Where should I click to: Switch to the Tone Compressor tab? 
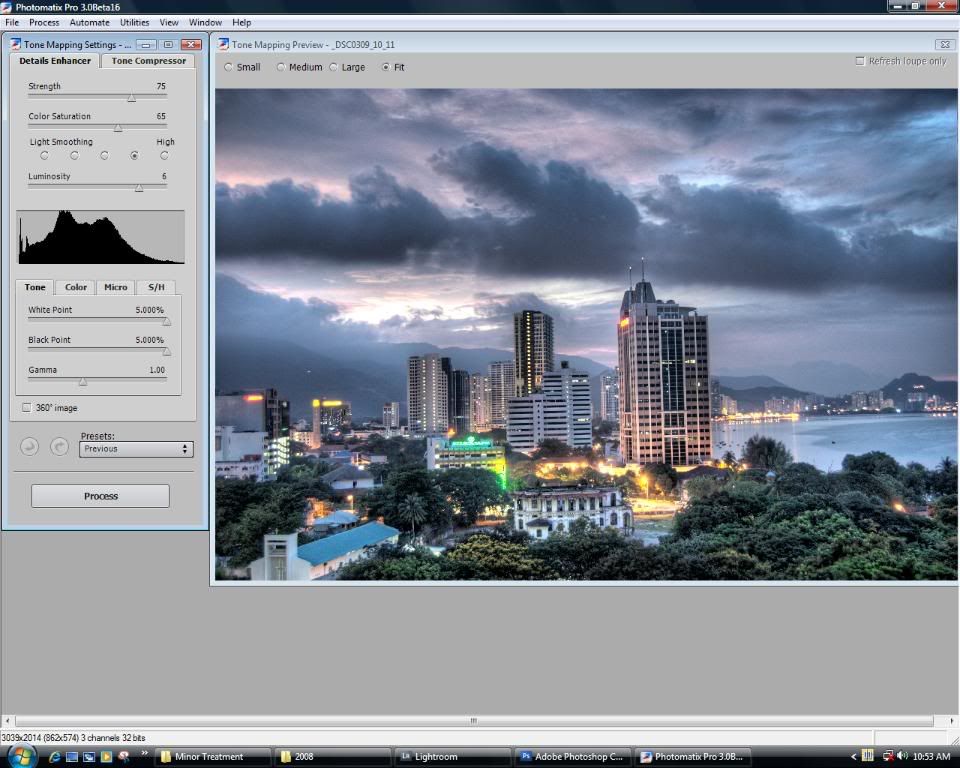coord(148,61)
